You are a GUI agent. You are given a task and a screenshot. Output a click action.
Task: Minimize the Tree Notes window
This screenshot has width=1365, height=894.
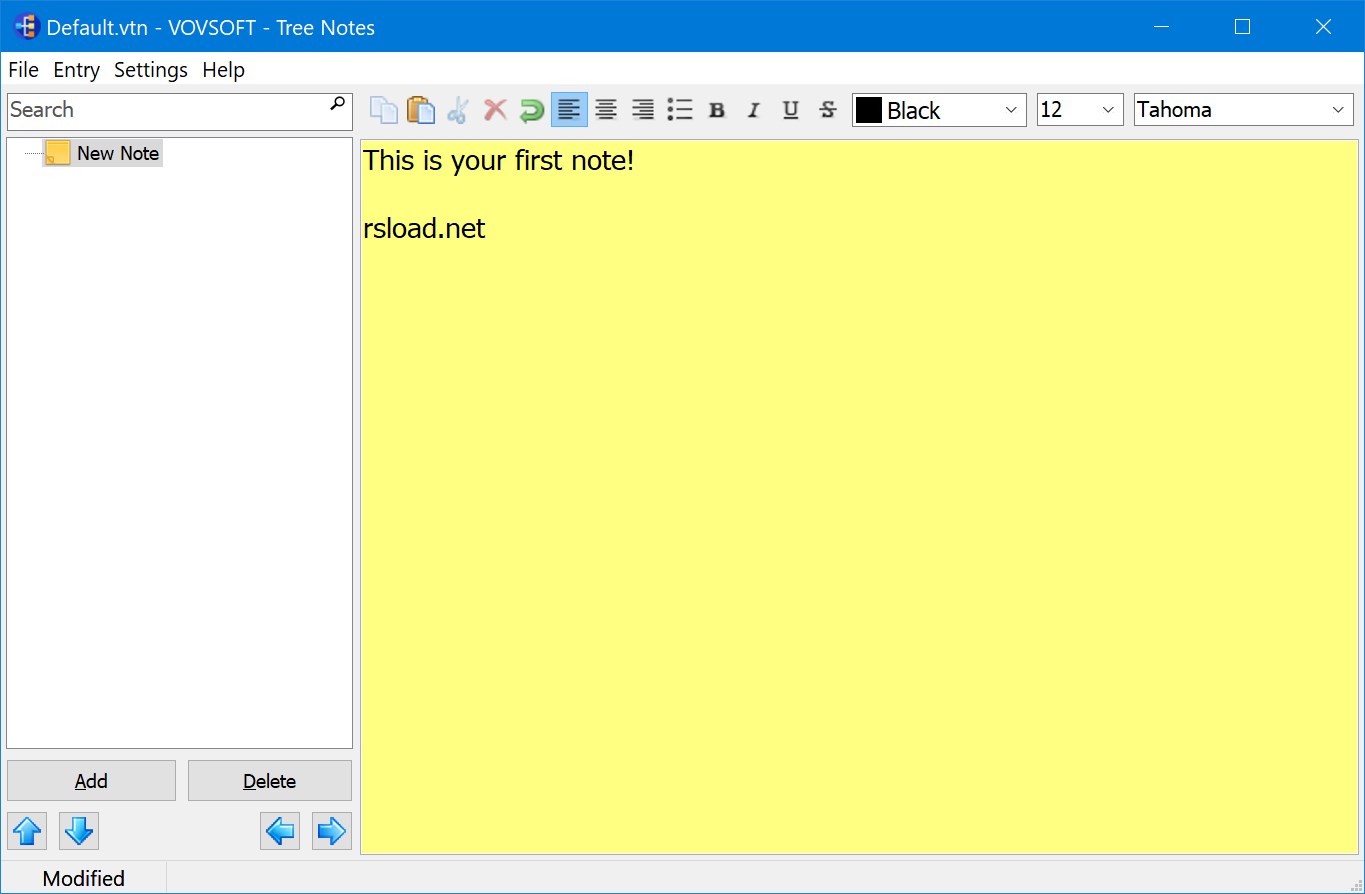1161,27
